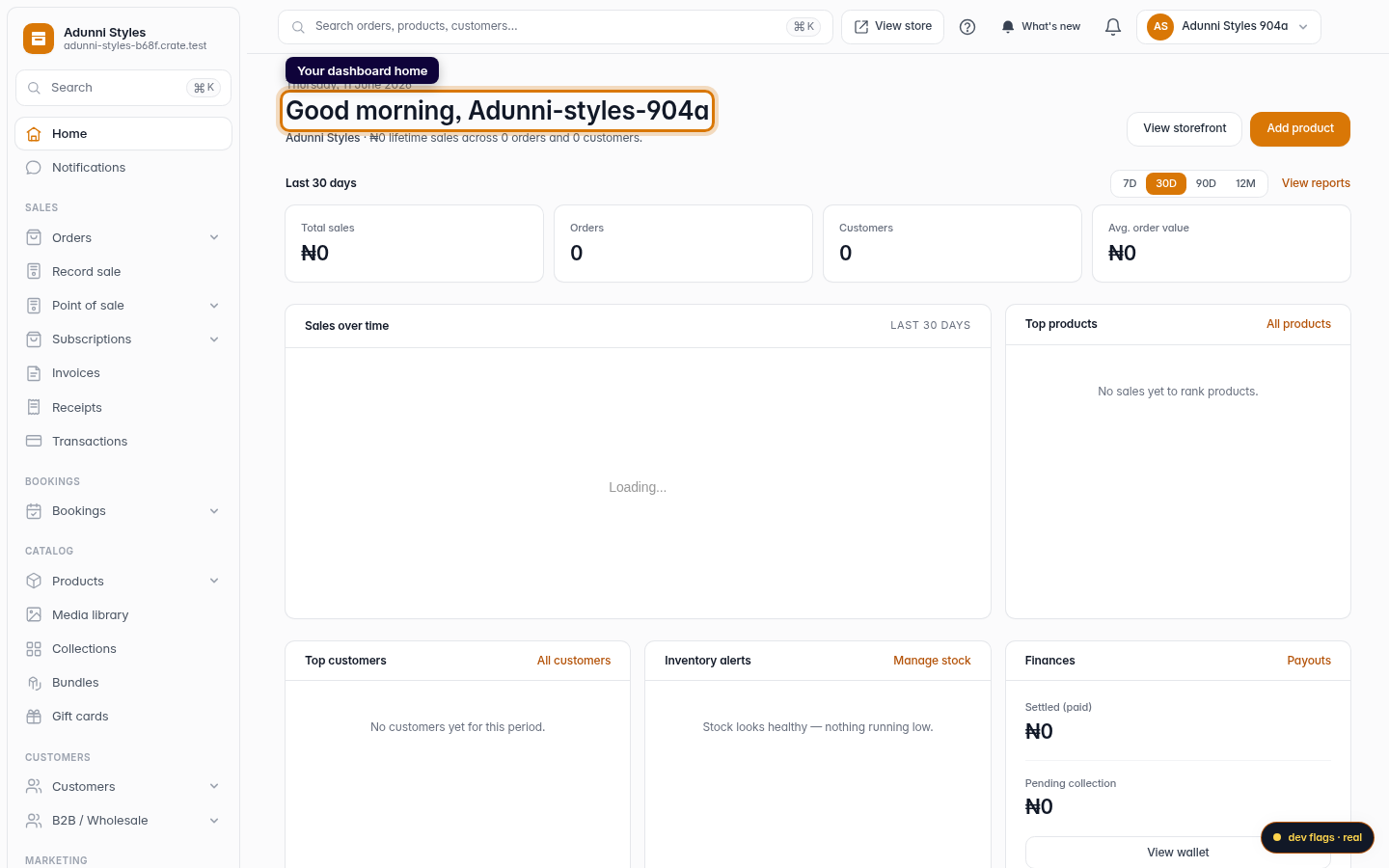
Task: Click magnifier icon in sidebar search
Action: [x=34, y=88]
